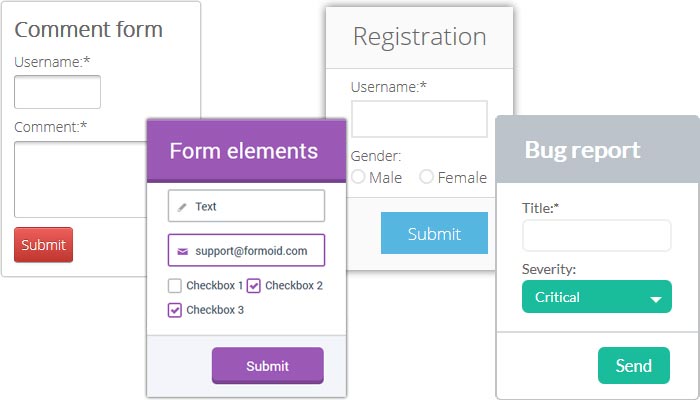The height and width of the screenshot is (400, 700).
Task: Click the envelope icon in email field
Action: [x=182, y=251]
